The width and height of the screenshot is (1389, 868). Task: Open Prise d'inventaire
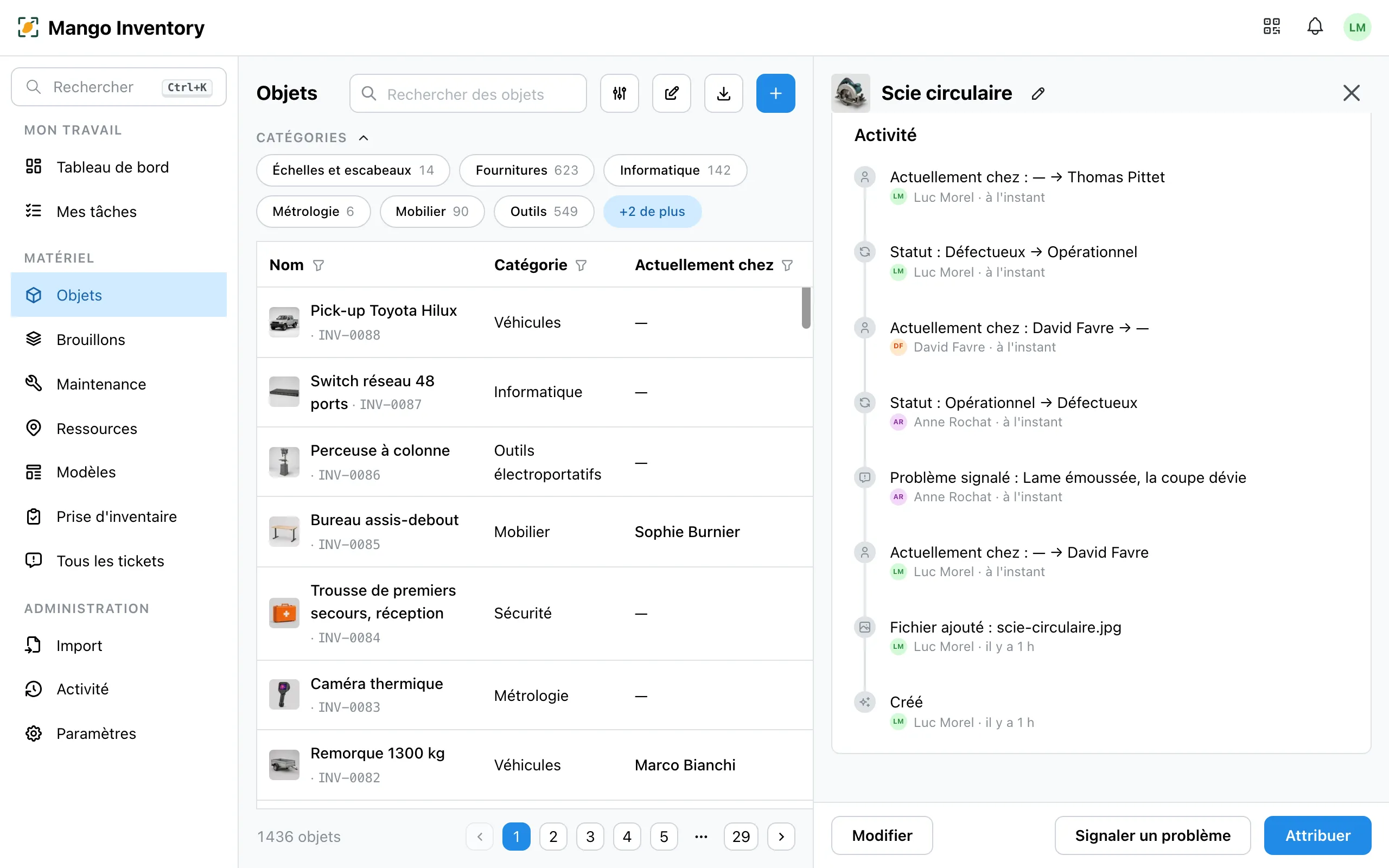tap(119, 516)
